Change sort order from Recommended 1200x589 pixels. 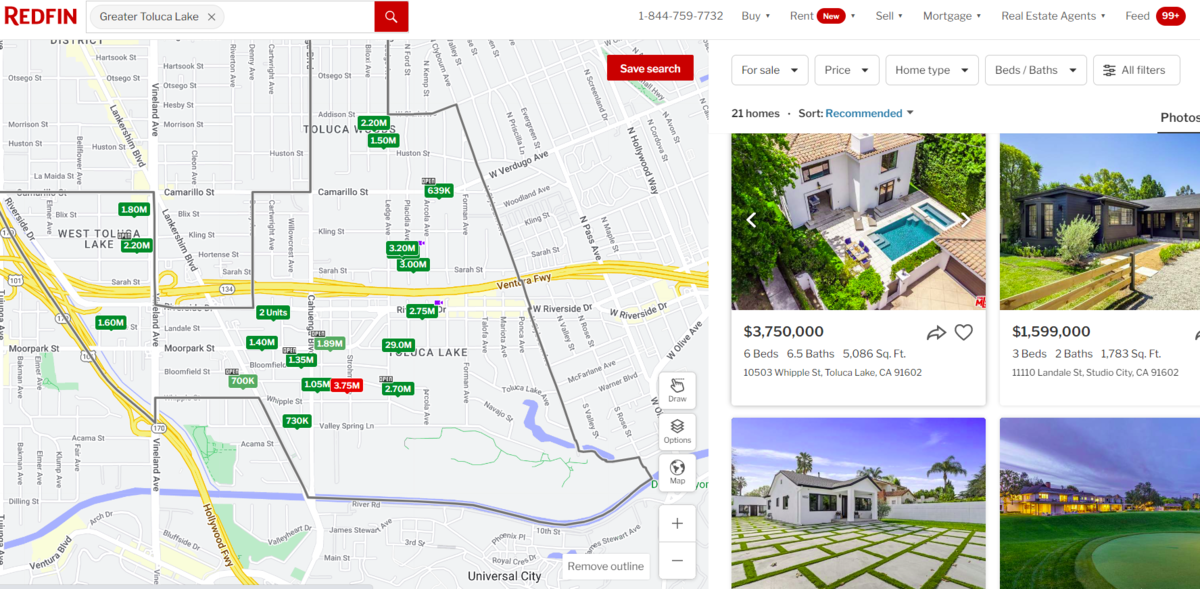pos(869,114)
